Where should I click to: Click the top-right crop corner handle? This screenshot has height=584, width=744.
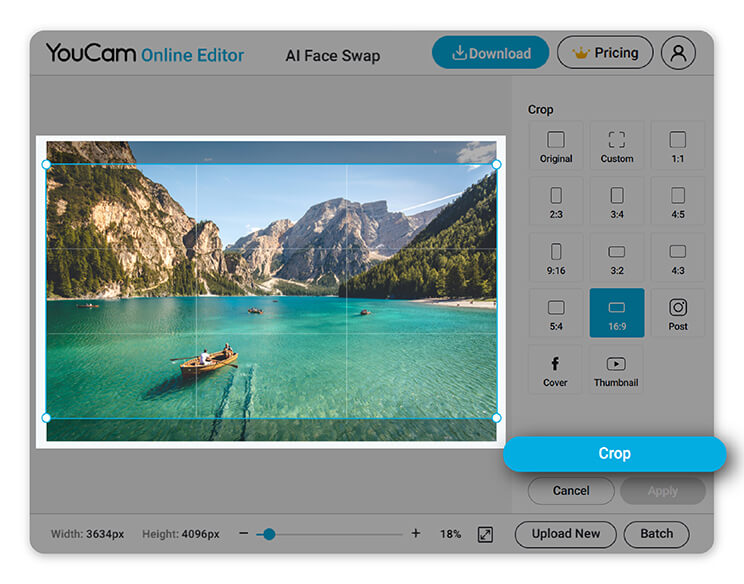[x=496, y=164]
